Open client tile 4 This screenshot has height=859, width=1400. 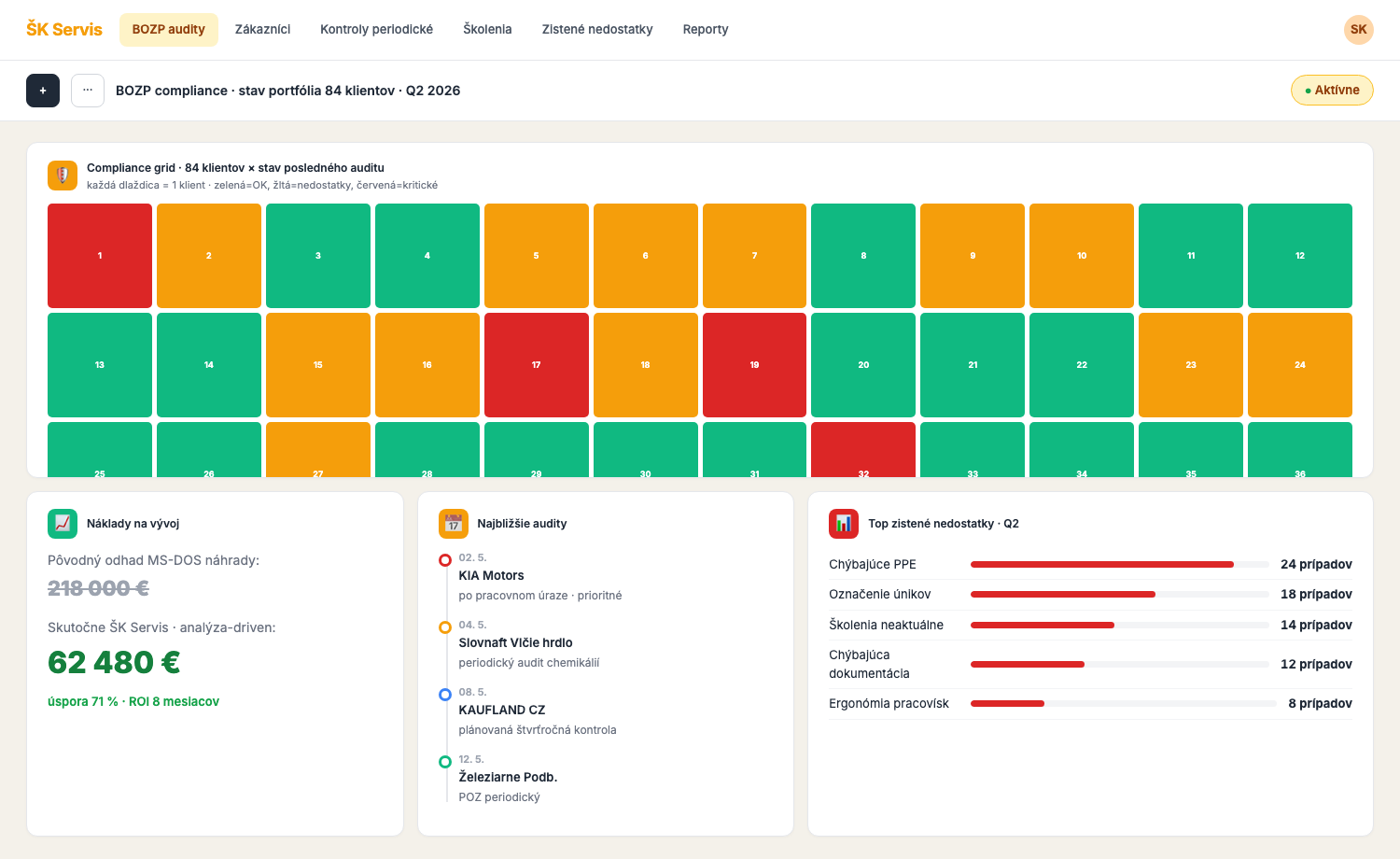(x=427, y=256)
